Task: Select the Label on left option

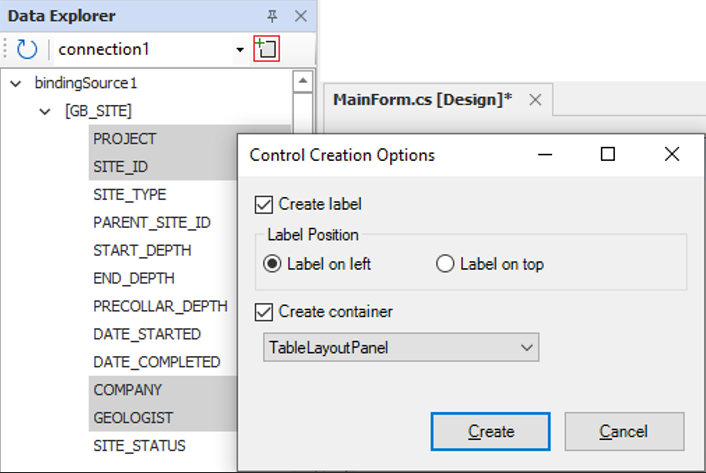Action: [271, 264]
